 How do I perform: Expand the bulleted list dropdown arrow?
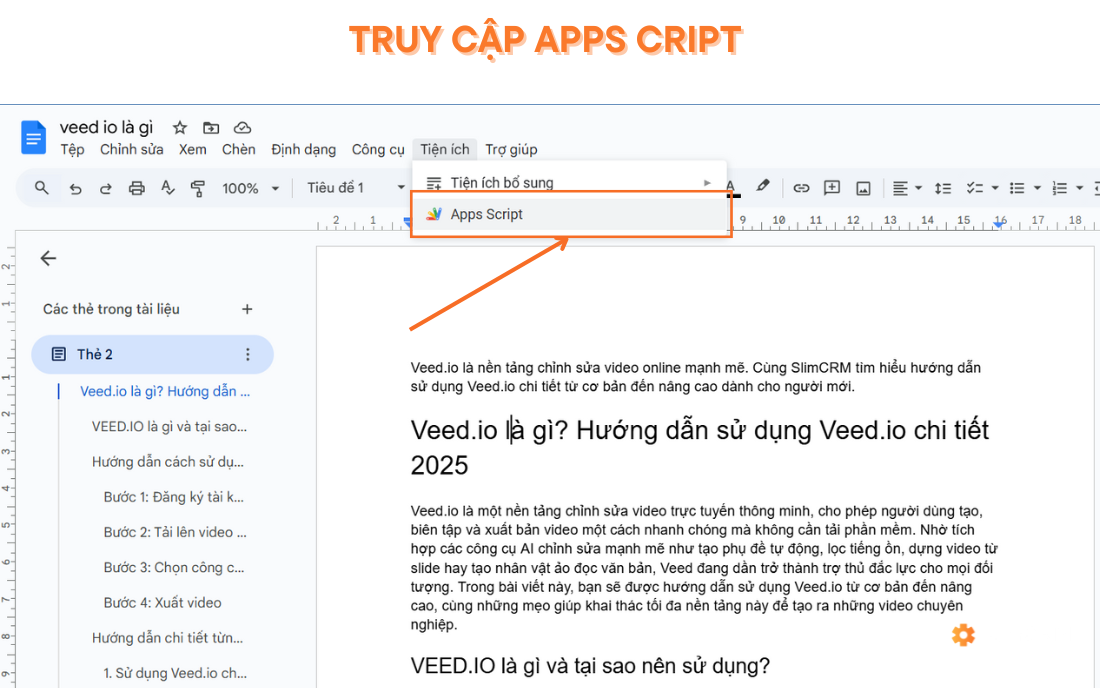[x=1037, y=188]
